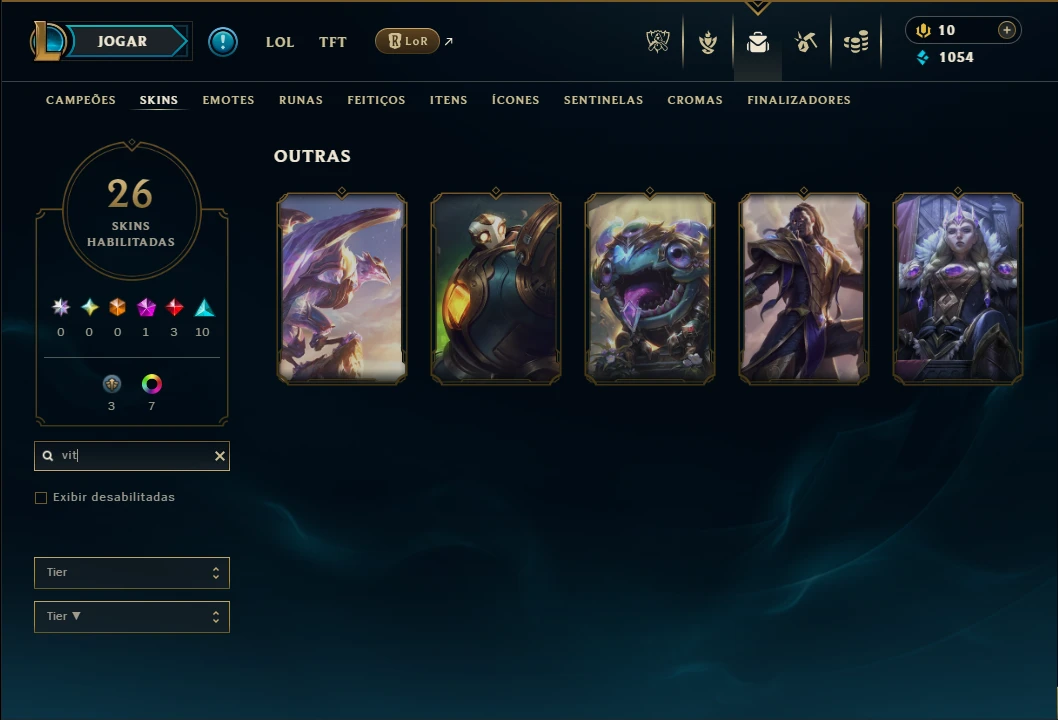Click the plus icon to buy RP
This screenshot has height=720, width=1058.
coord(1007,30)
